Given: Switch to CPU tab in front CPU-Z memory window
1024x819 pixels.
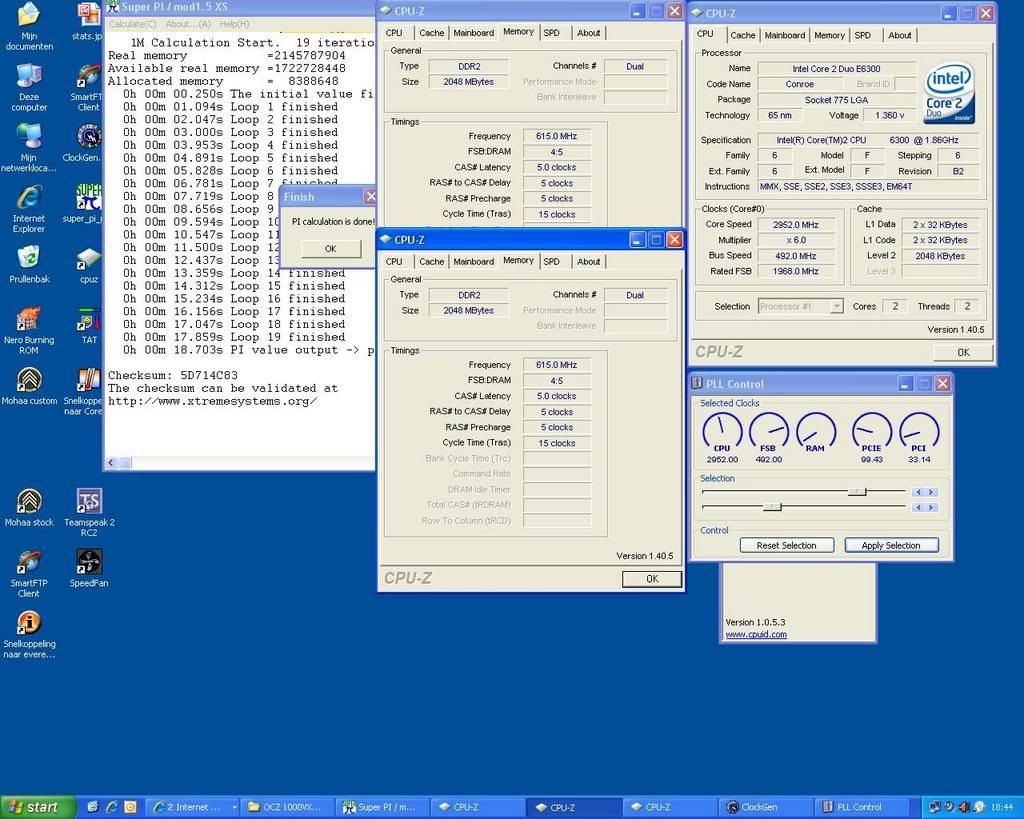Looking at the screenshot, I should click(394, 261).
